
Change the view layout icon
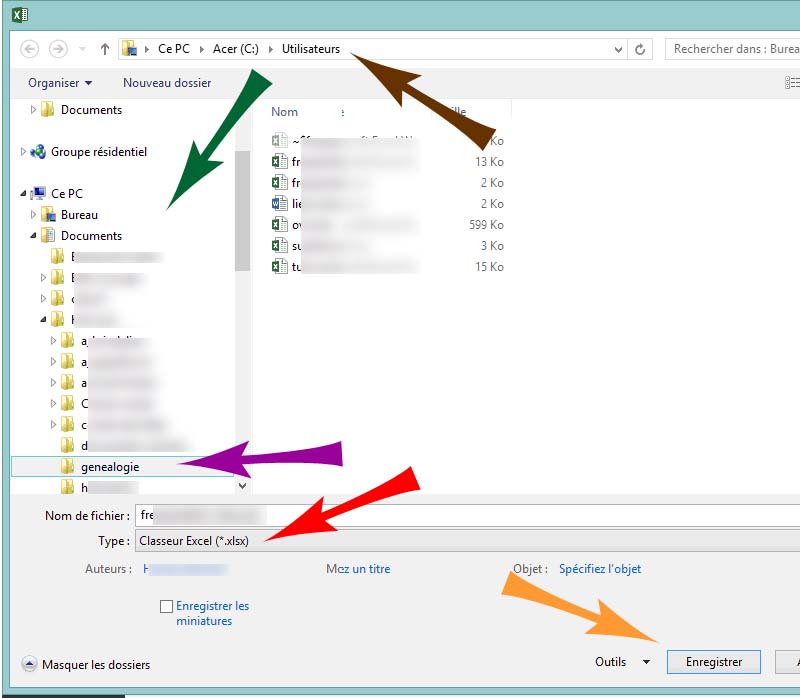(x=792, y=83)
